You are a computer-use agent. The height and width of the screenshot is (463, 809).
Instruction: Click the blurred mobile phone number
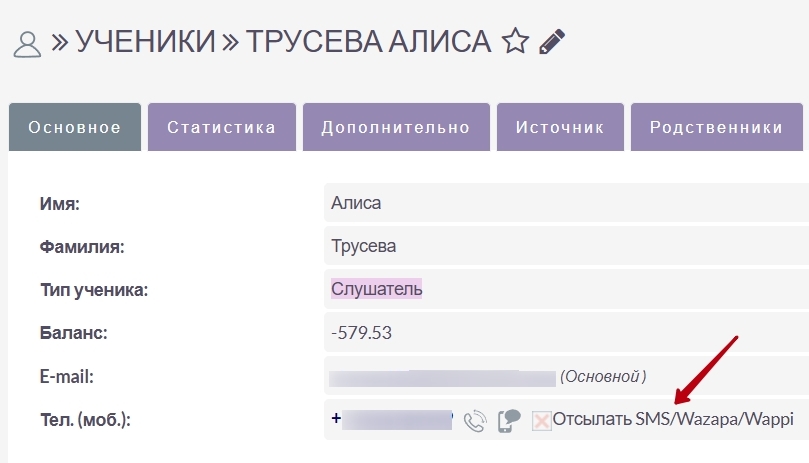click(396, 419)
